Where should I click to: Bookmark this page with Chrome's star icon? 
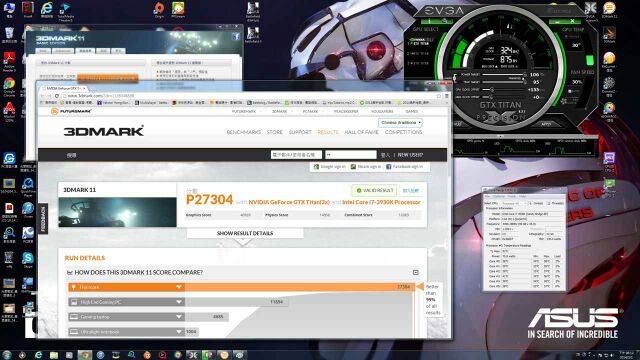439,96
